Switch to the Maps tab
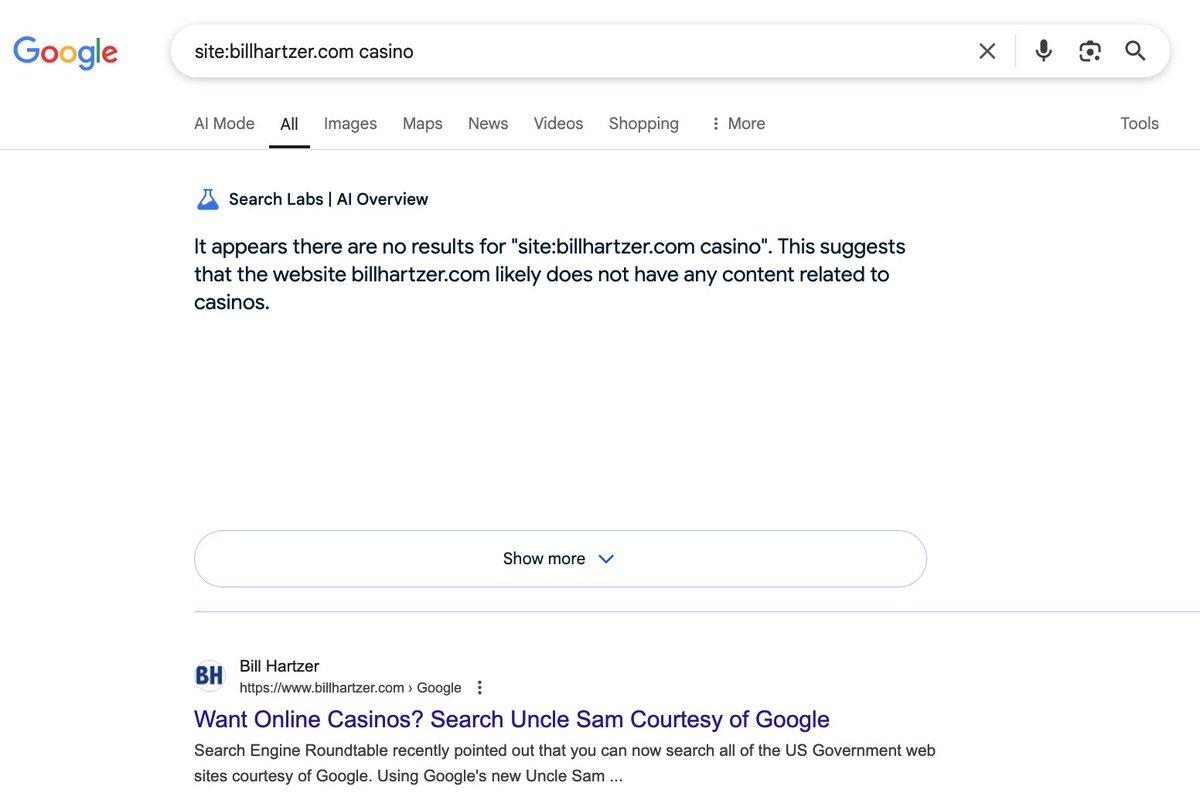1200x810 pixels. click(422, 123)
